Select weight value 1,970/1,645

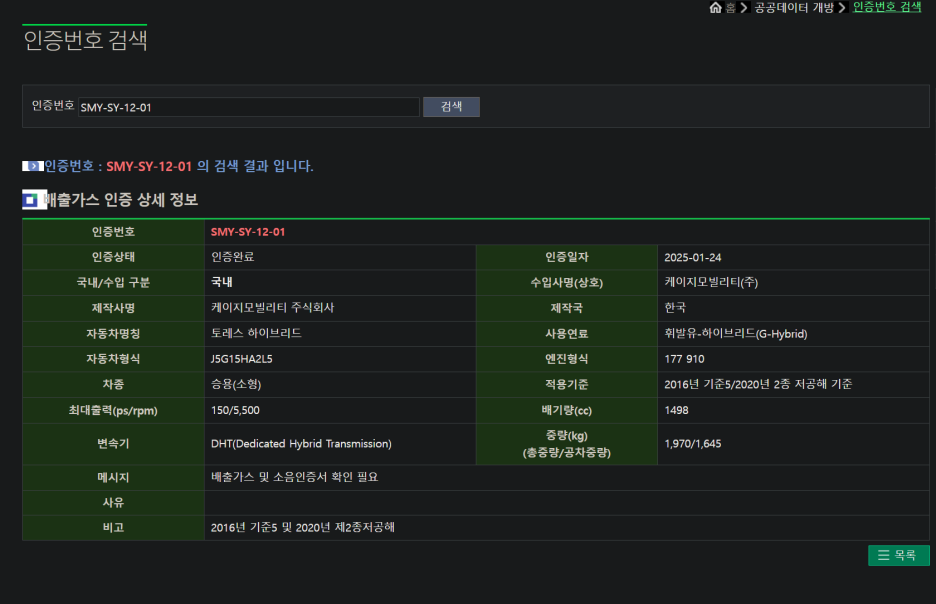[x=692, y=443]
